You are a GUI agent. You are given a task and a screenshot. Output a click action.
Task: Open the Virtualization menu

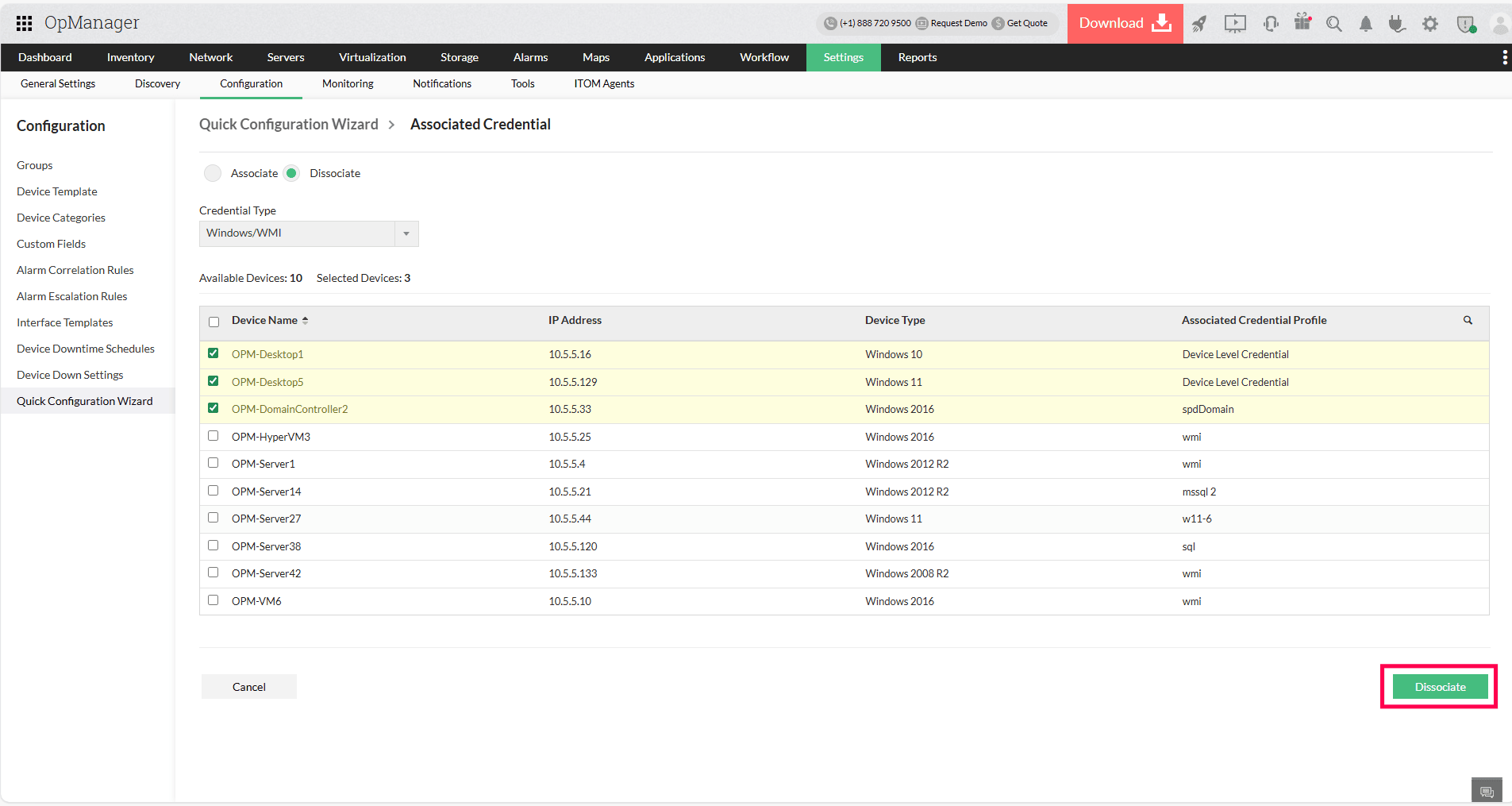(x=371, y=57)
